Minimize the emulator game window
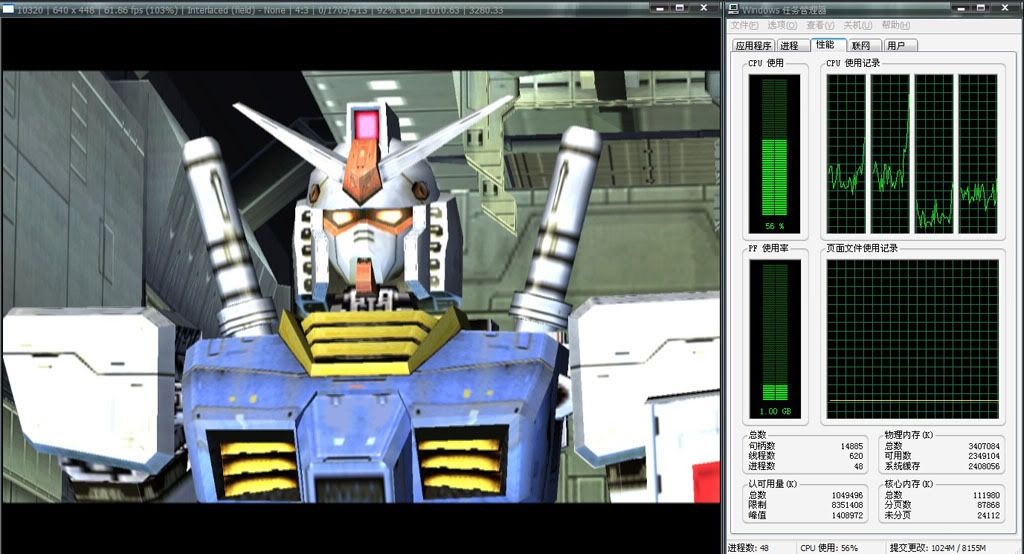 659,8
